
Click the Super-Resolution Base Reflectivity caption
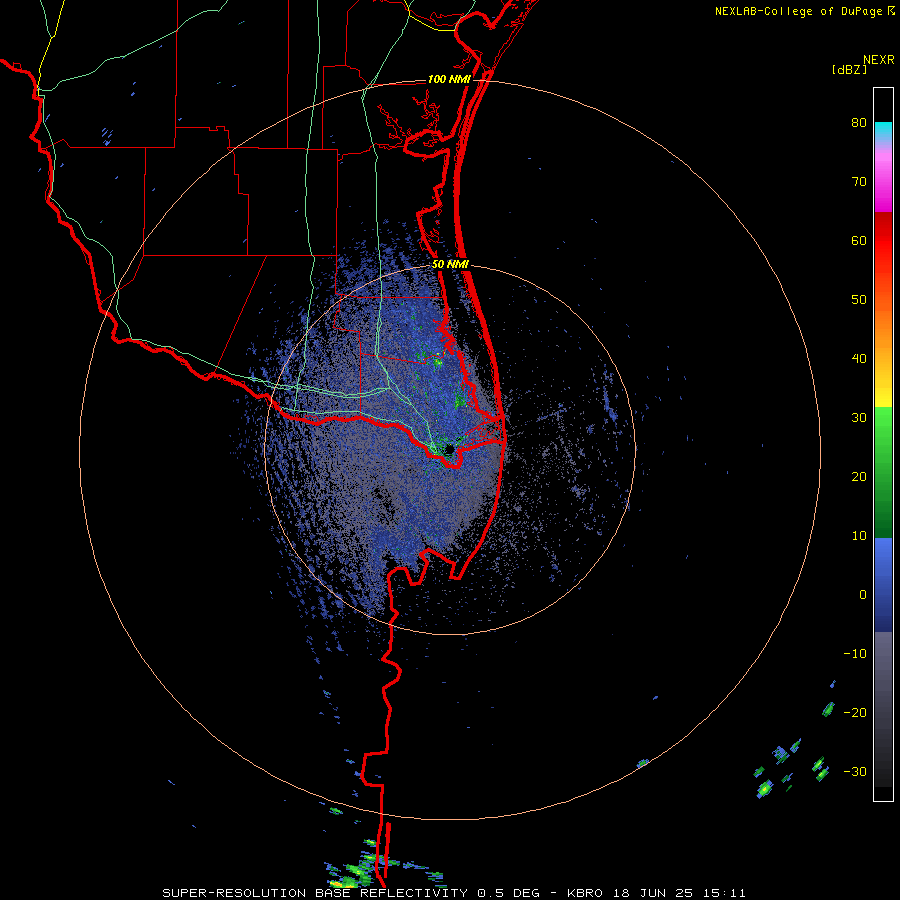point(454,893)
